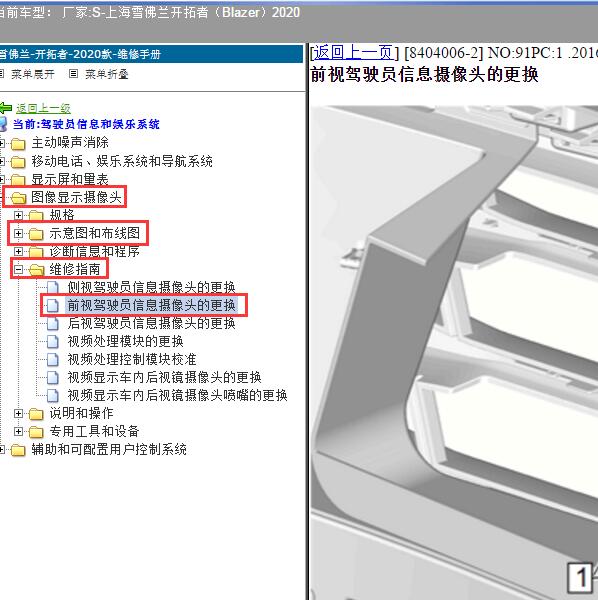
Task: Open 视频处理模块的更换 page
Action: [x=125, y=341]
